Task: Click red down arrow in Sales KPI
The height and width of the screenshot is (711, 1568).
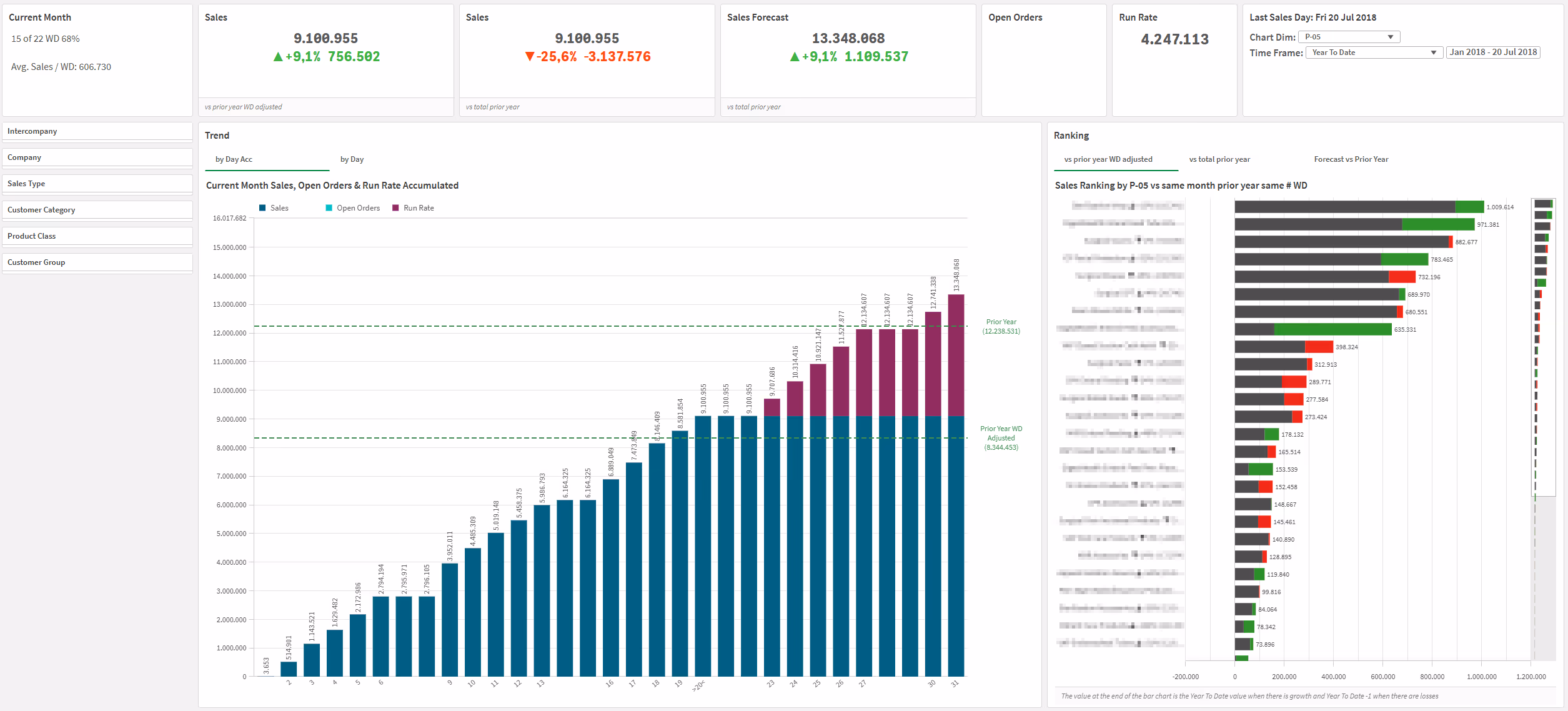Action: coord(530,57)
